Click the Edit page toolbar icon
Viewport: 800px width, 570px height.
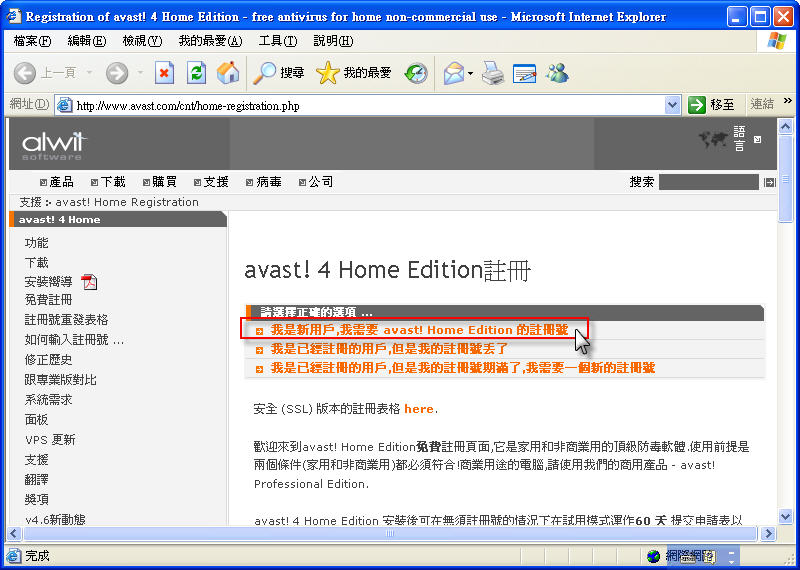click(x=524, y=73)
